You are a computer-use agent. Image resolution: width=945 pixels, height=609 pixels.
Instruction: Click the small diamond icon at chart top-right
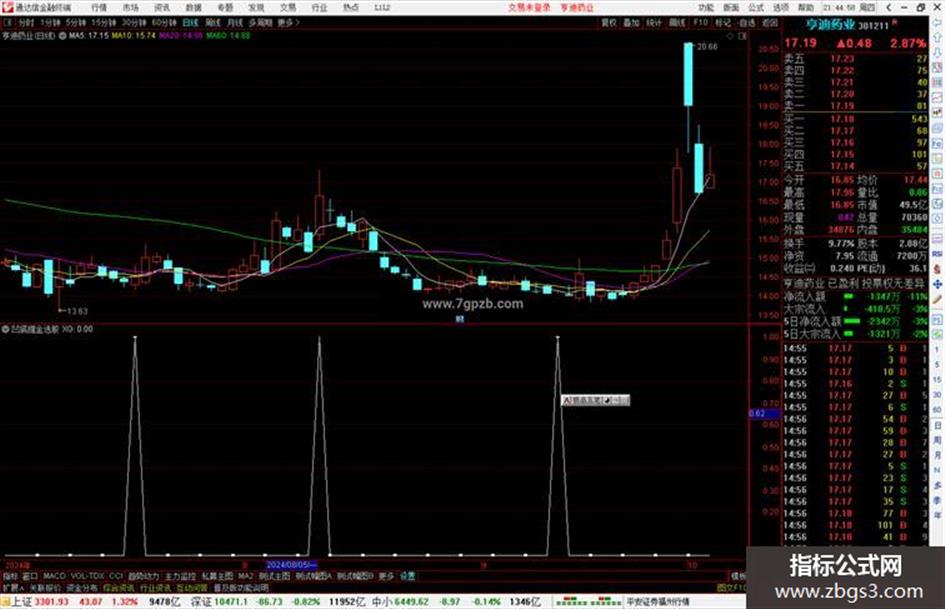click(730, 36)
